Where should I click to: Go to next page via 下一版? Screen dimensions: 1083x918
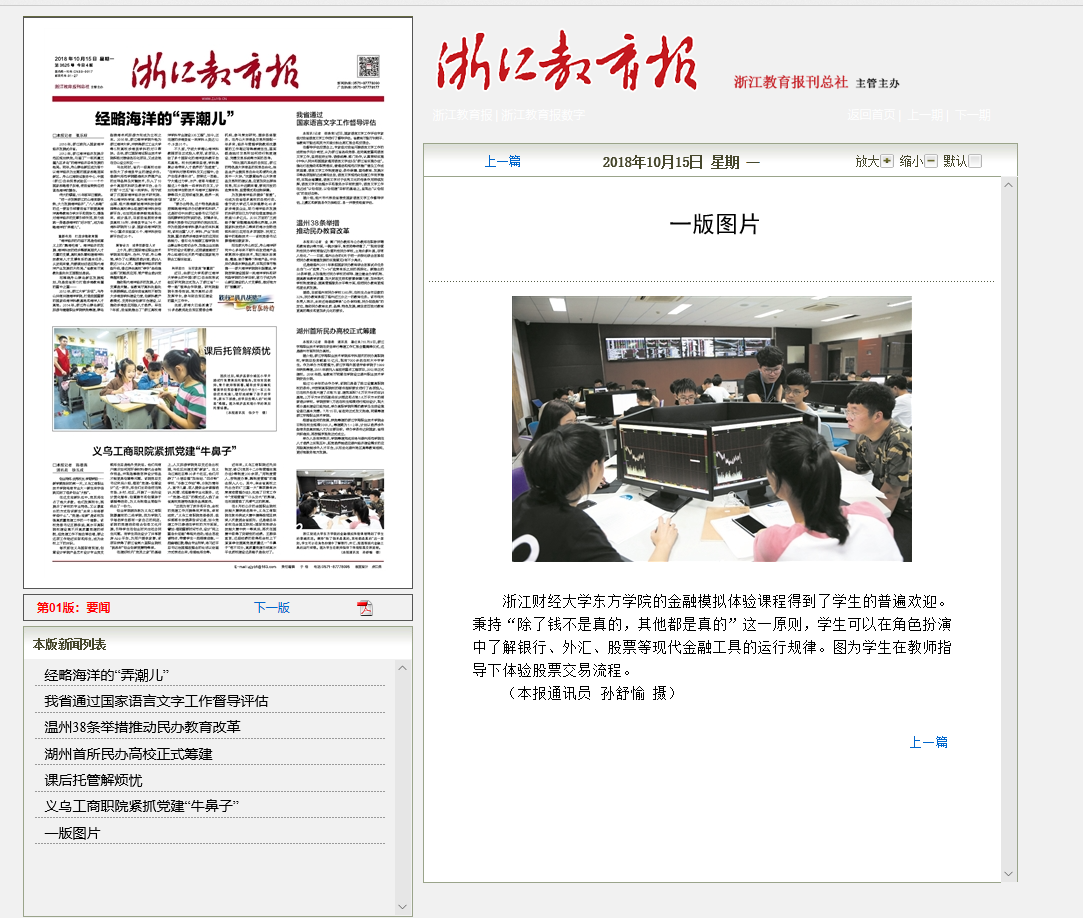(271, 608)
